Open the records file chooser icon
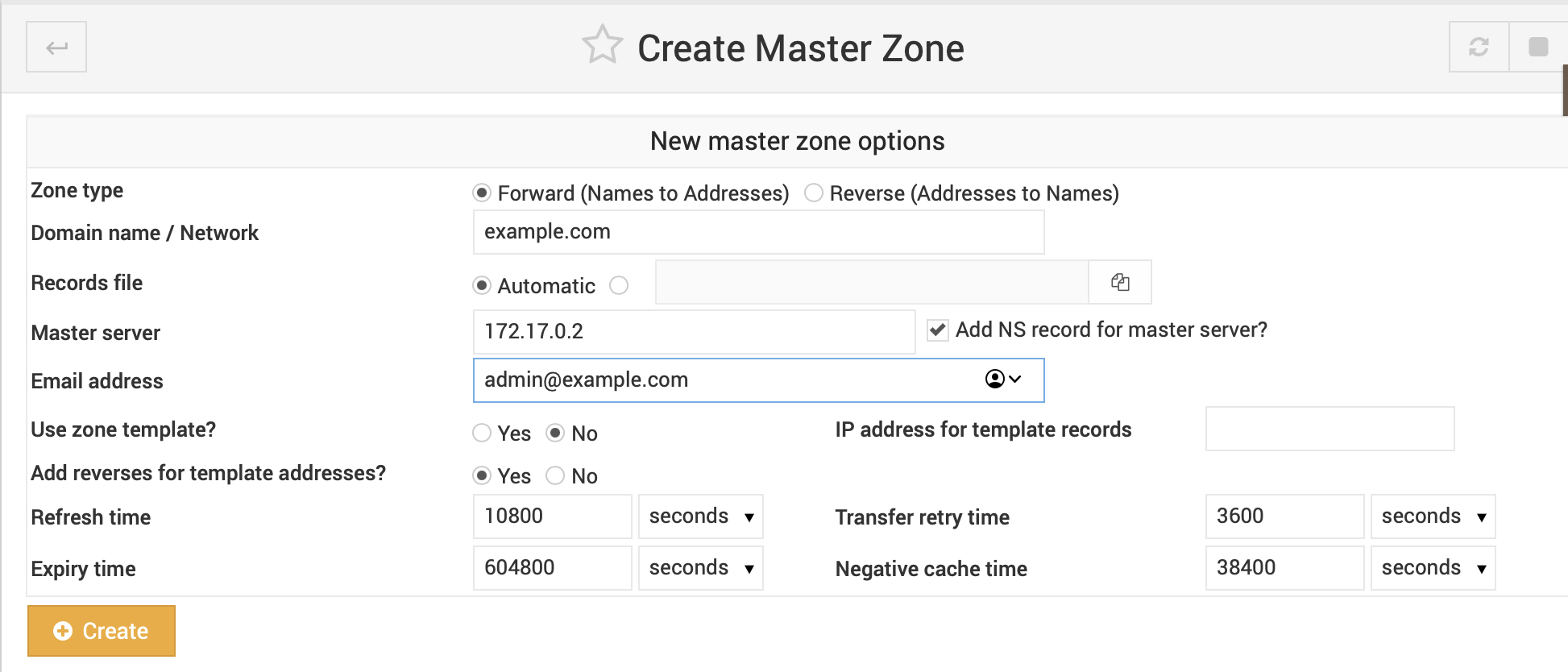Screen dimensions: 1568x672 pos(1119,282)
